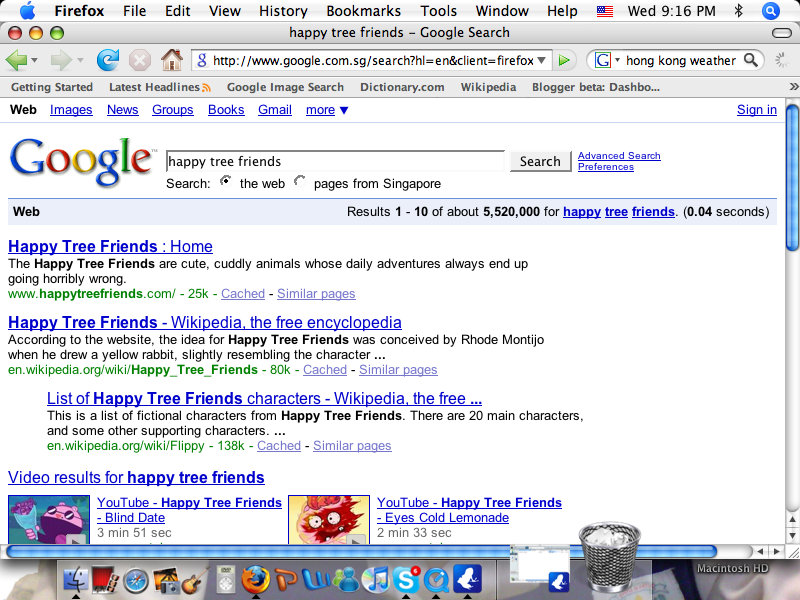Open PowerPoint from the Dock
Image resolution: width=800 pixels, height=600 pixels.
click(286, 580)
